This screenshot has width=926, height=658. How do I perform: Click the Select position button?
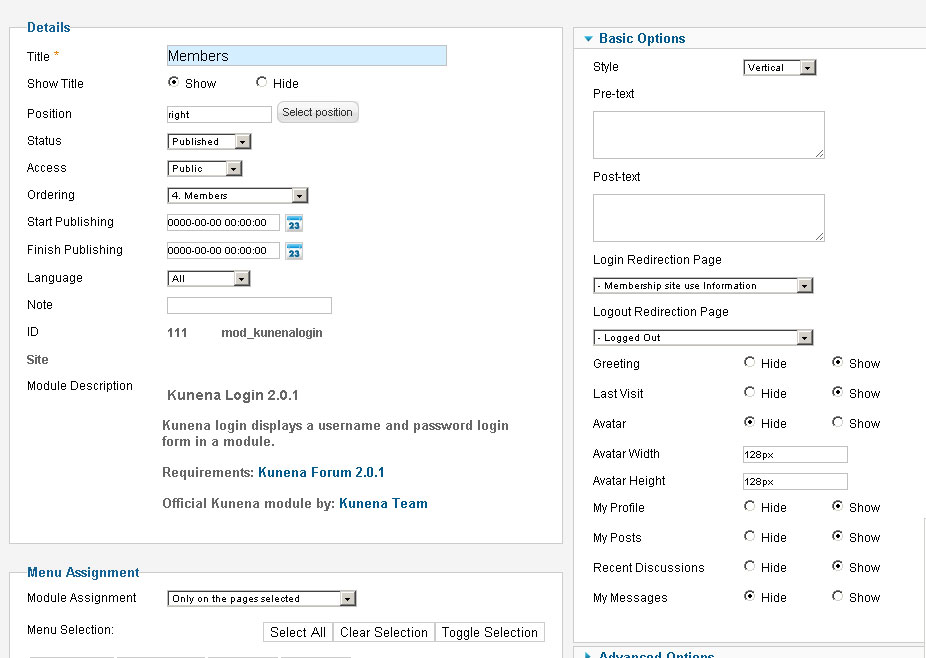[x=317, y=113]
